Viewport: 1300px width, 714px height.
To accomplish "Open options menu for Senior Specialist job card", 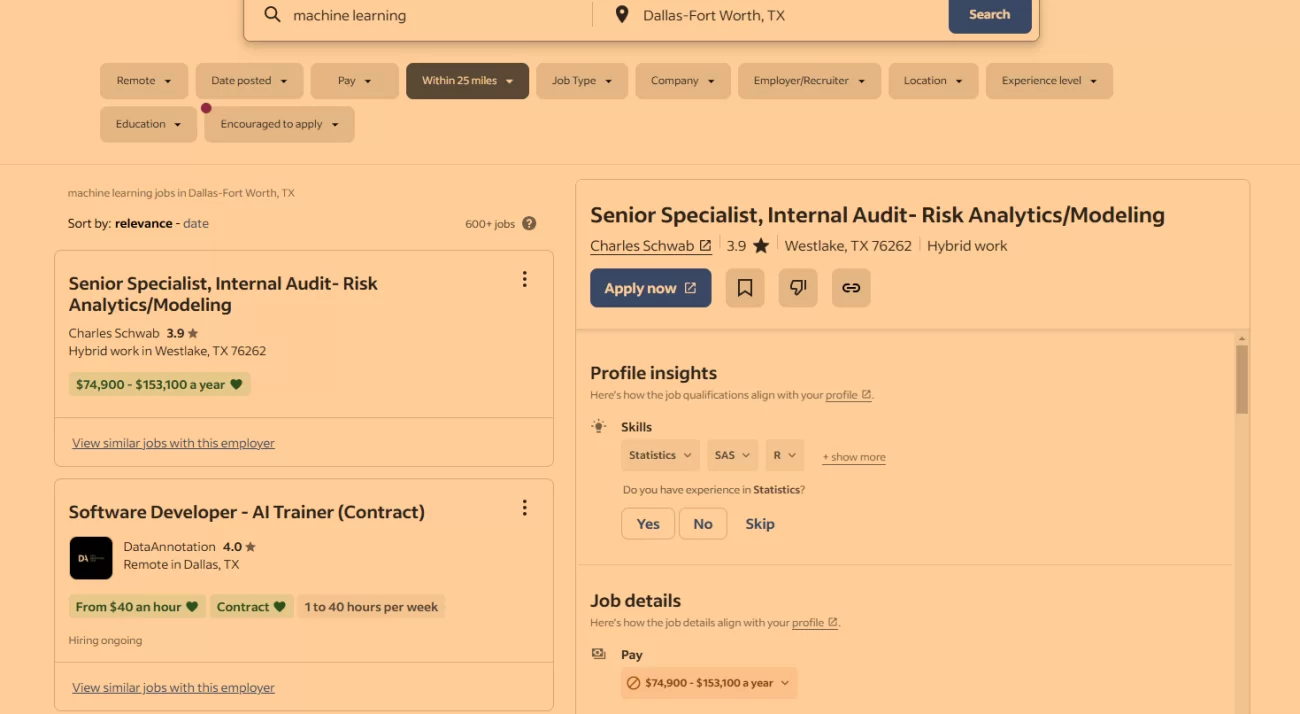I will tap(524, 280).
